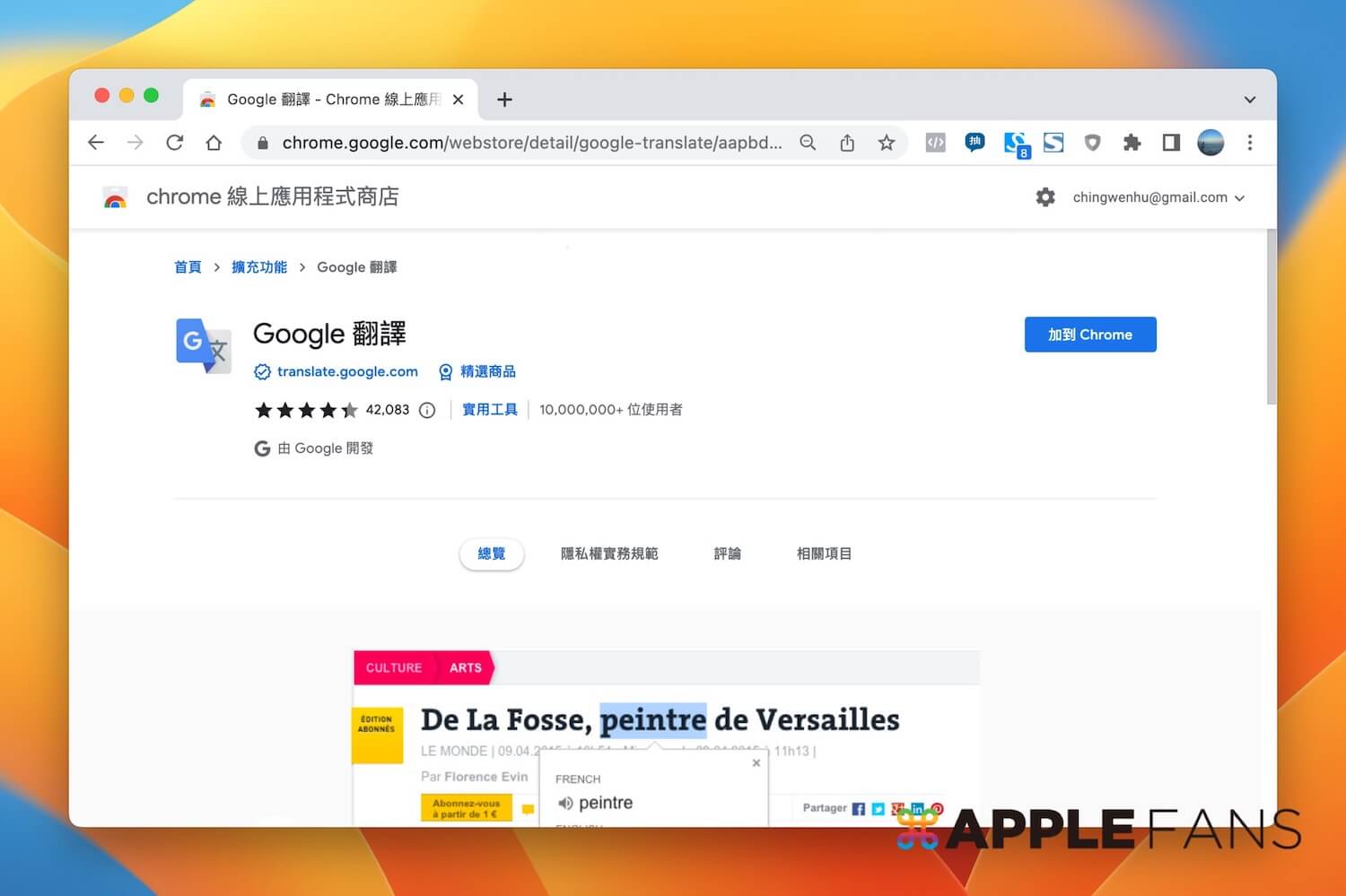The height and width of the screenshot is (896, 1346).
Task: Click the site security padlock in address bar
Action: 262,142
